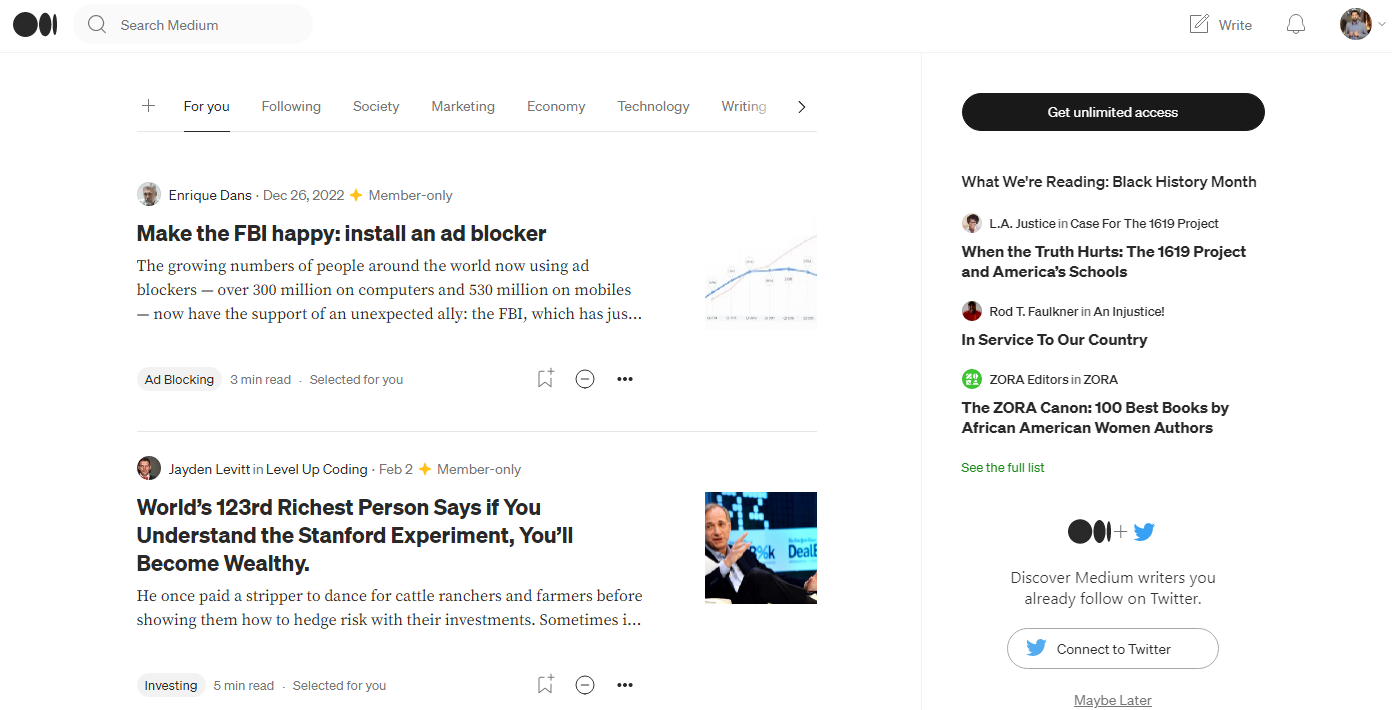Viewport: 1392px width, 710px height.
Task: Click the '3 min read' label
Action: click(x=260, y=379)
